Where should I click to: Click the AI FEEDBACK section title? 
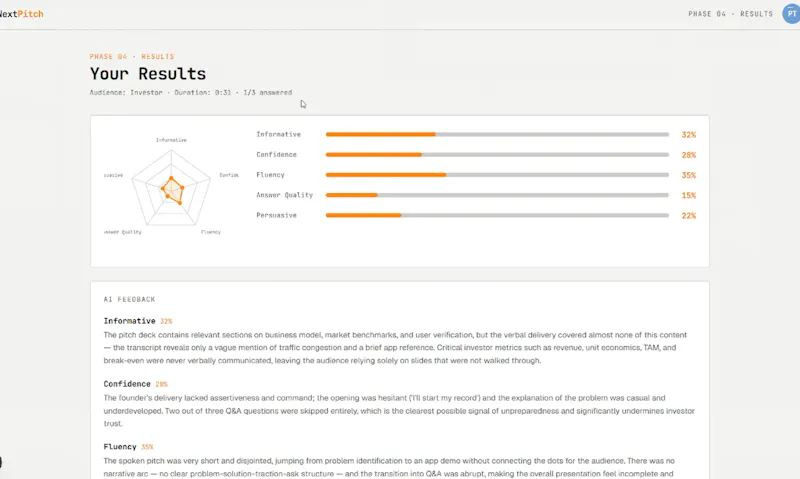tap(130, 299)
